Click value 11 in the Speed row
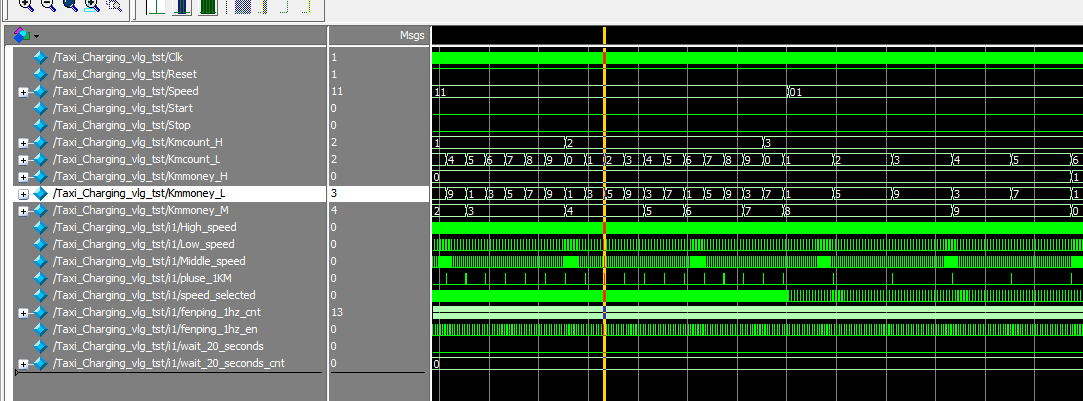 [x=336, y=91]
